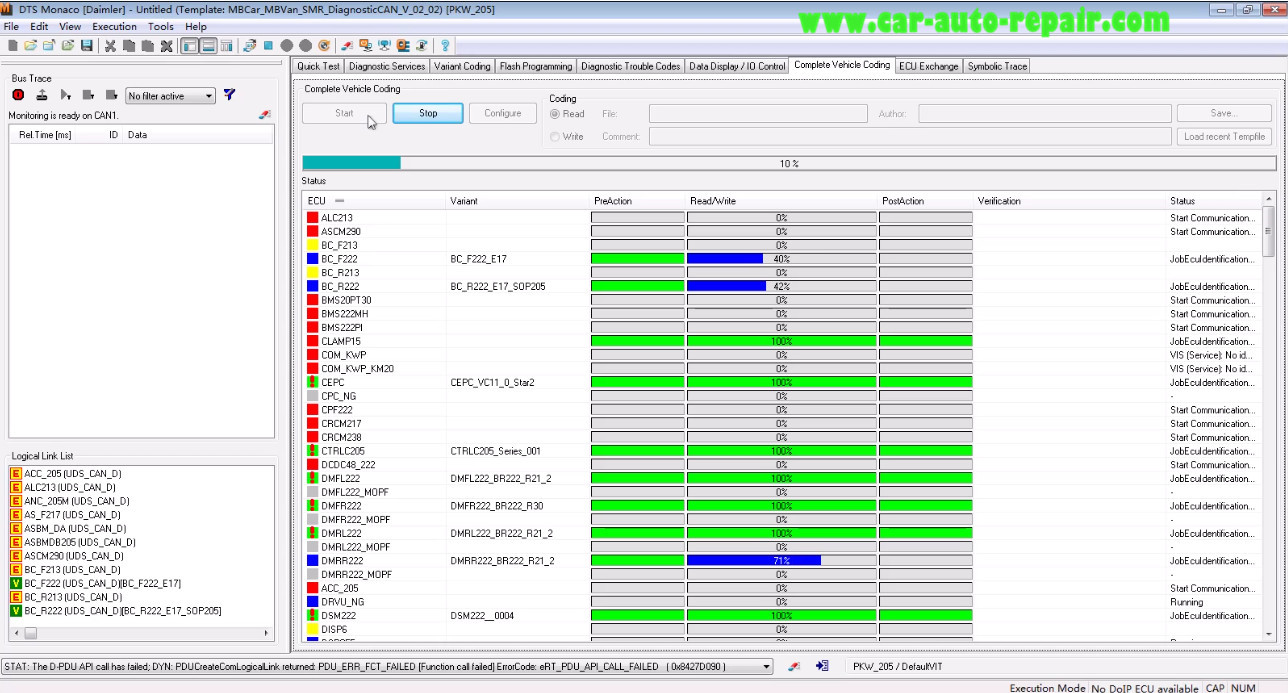Open the second Bus Trace square dropdown button
Screen dimensions: 1288x693
tap(111, 95)
